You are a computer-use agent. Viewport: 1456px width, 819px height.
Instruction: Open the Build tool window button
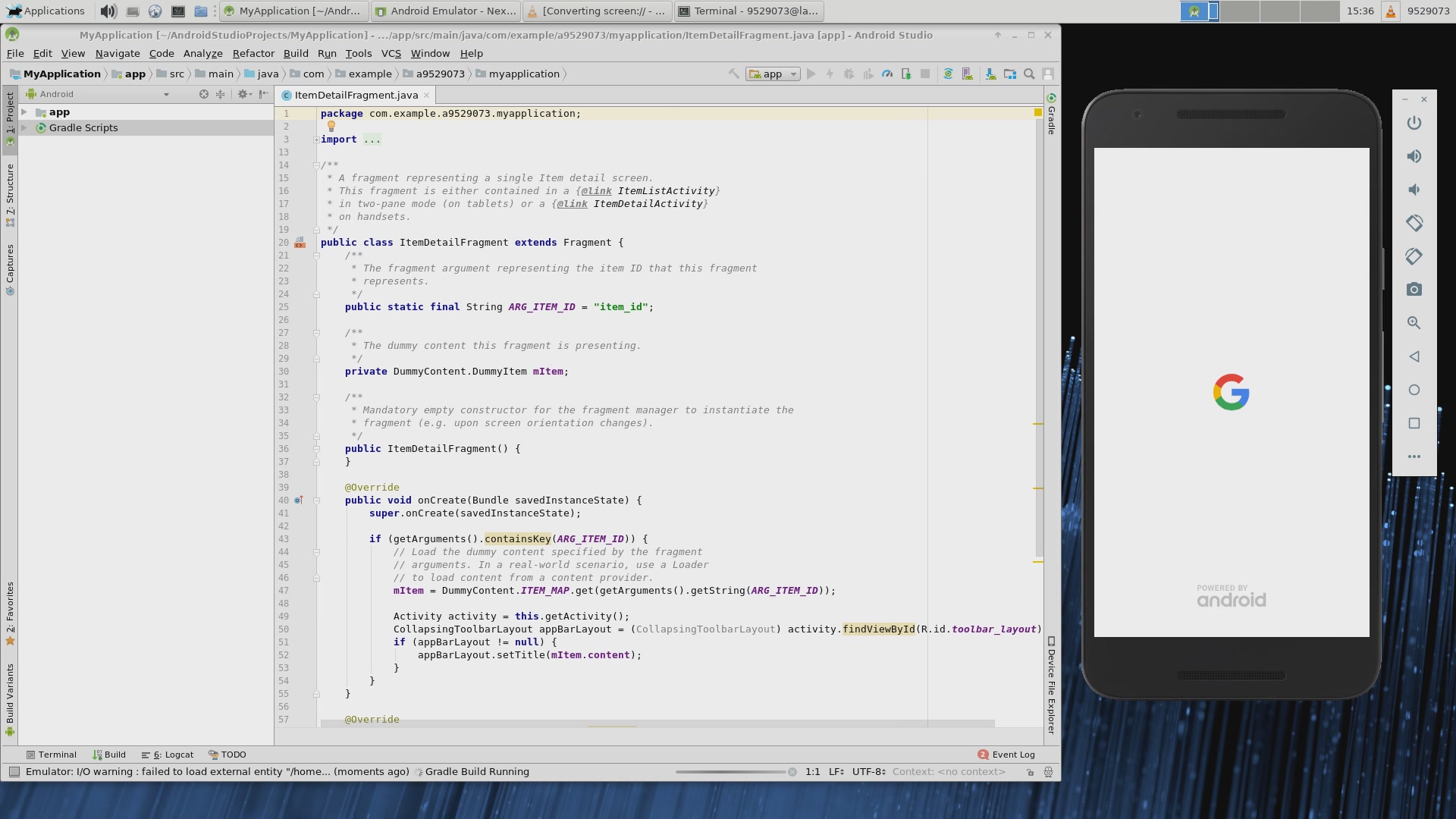pyautogui.click(x=109, y=755)
